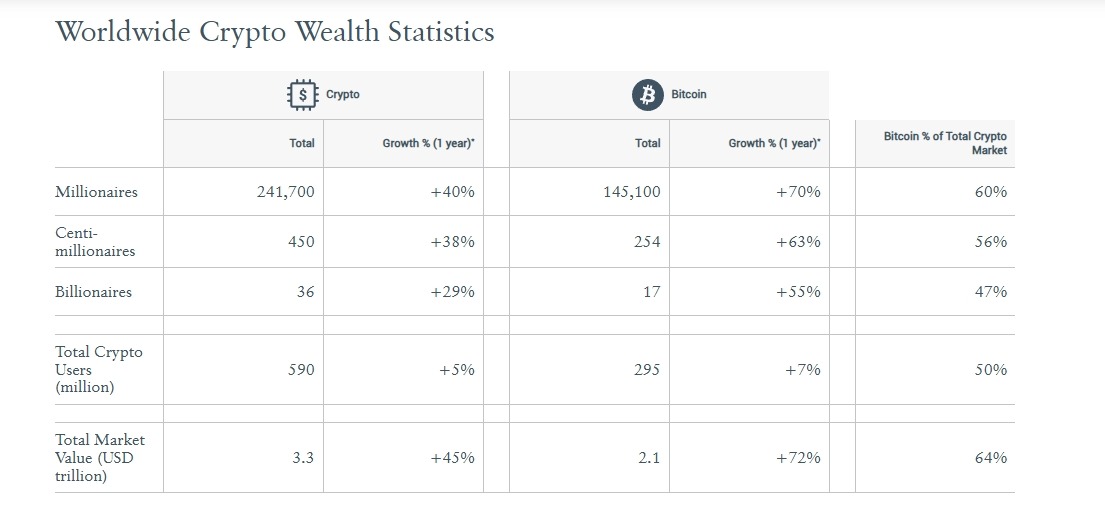Image resolution: width=1105 pixels, height=505 pixels.
Task: Click the Total Market Value row label
Action: [x=100, y=458]
